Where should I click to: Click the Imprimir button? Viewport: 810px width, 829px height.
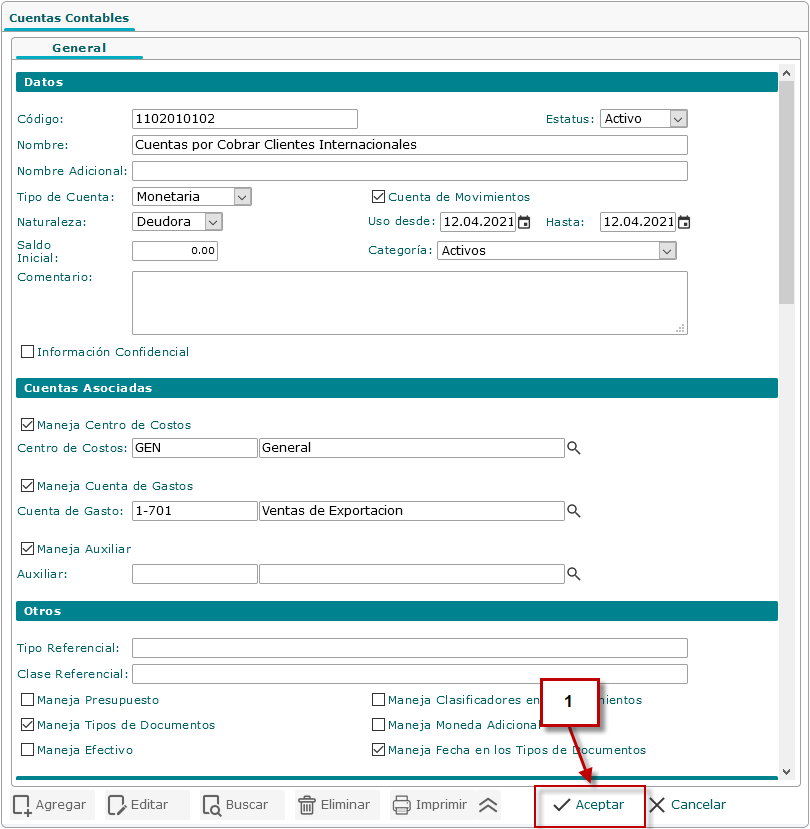pyautogui.click(x=432, y=805)
